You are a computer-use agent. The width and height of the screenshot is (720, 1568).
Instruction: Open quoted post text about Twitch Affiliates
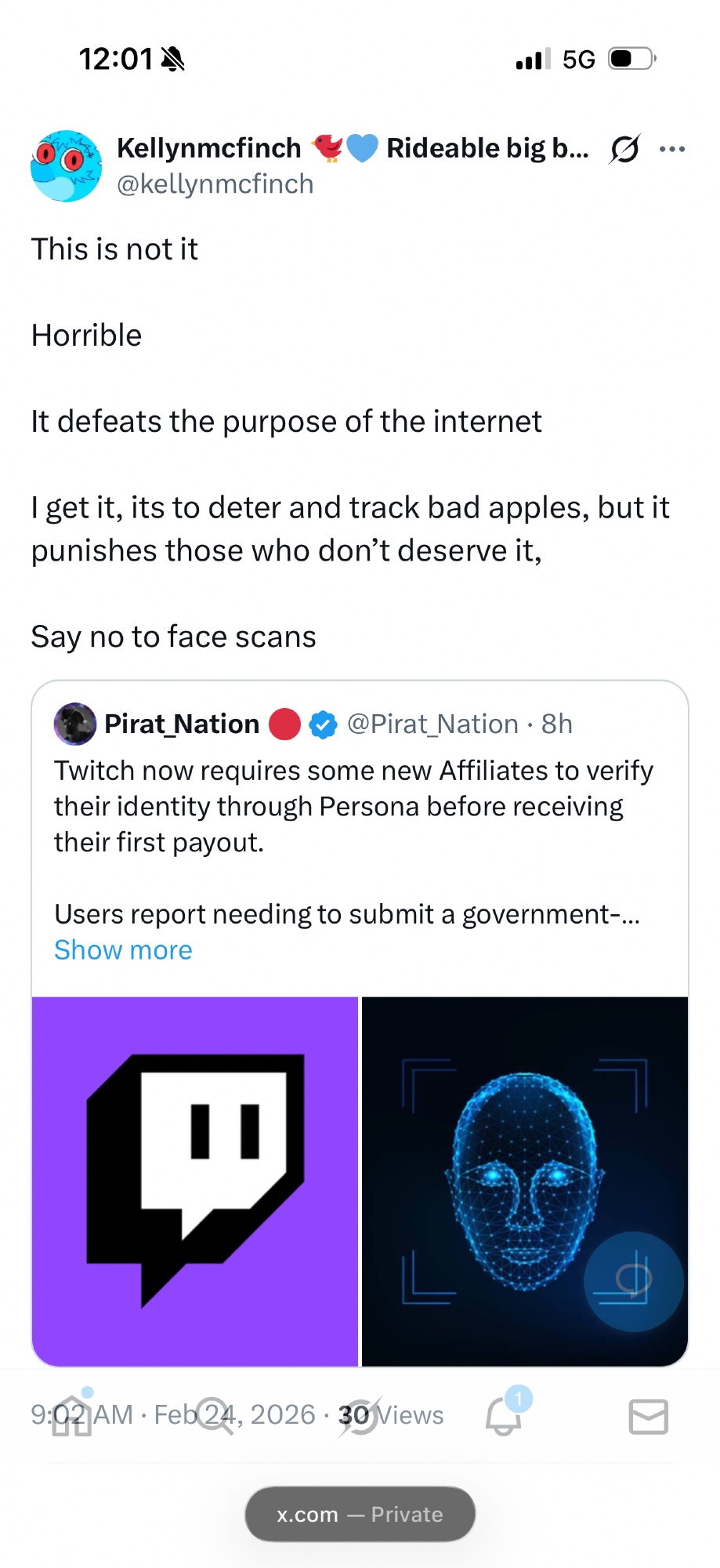pyautogui.click(x=353, y=806)
